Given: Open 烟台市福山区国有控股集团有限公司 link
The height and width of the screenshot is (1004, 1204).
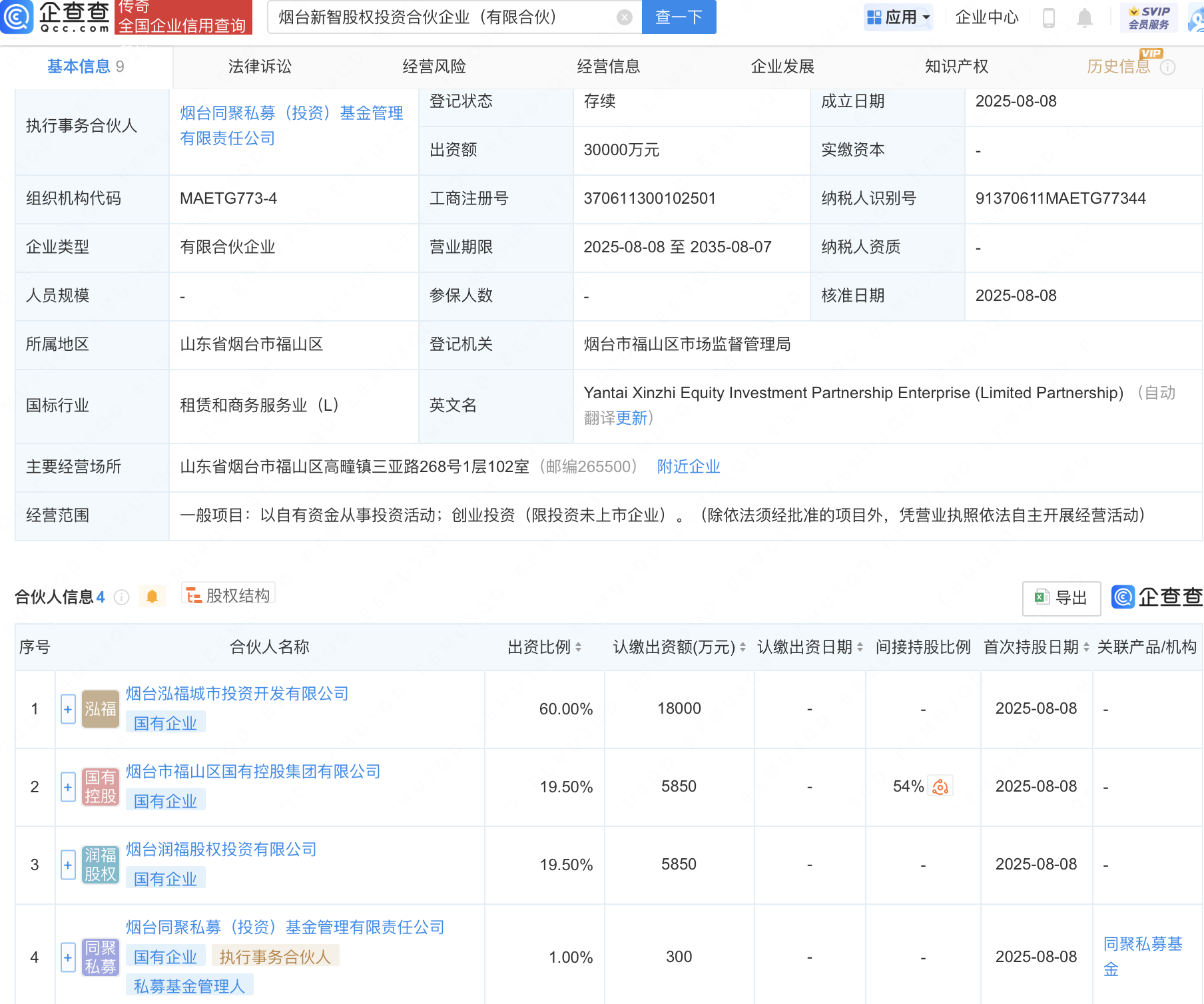Looking at the screenshot, I should coord(253,772).
